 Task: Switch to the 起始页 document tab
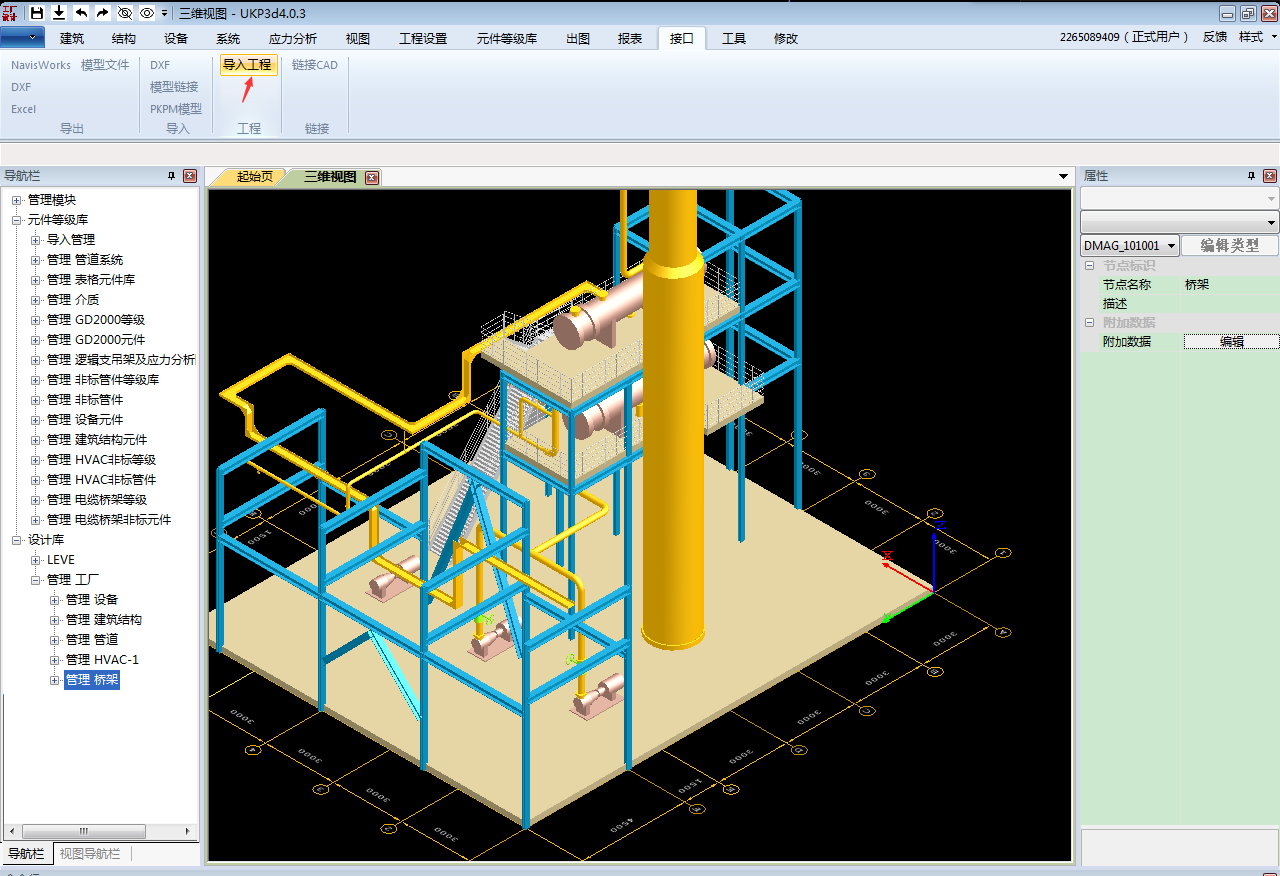254,177
